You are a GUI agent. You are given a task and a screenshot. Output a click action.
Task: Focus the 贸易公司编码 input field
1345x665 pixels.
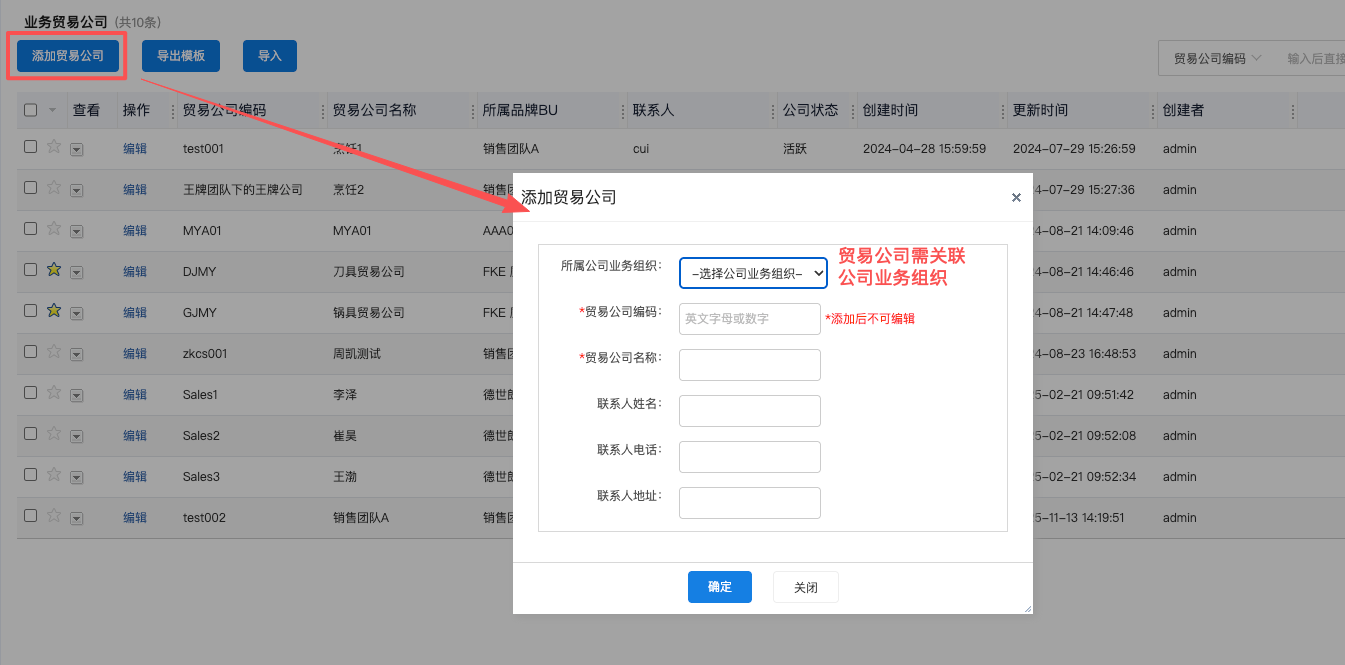[750, 319]
